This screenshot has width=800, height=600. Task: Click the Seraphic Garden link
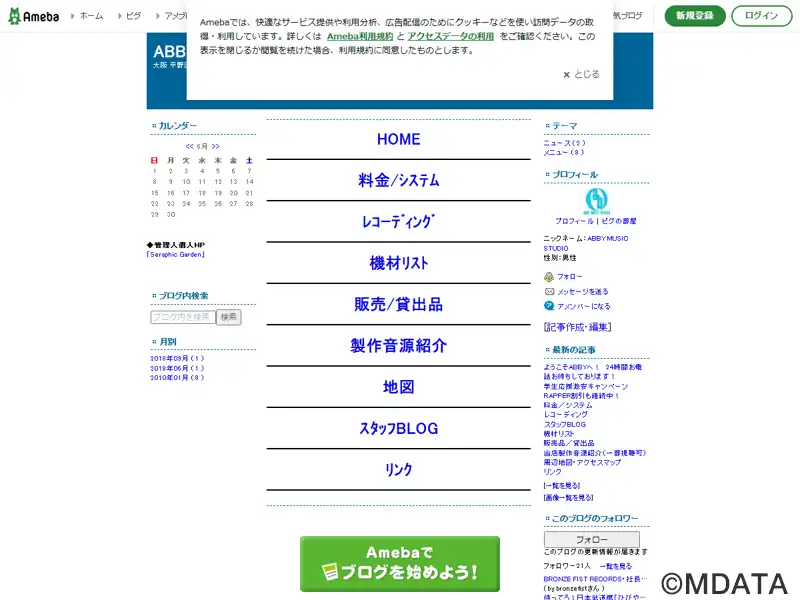176,254
